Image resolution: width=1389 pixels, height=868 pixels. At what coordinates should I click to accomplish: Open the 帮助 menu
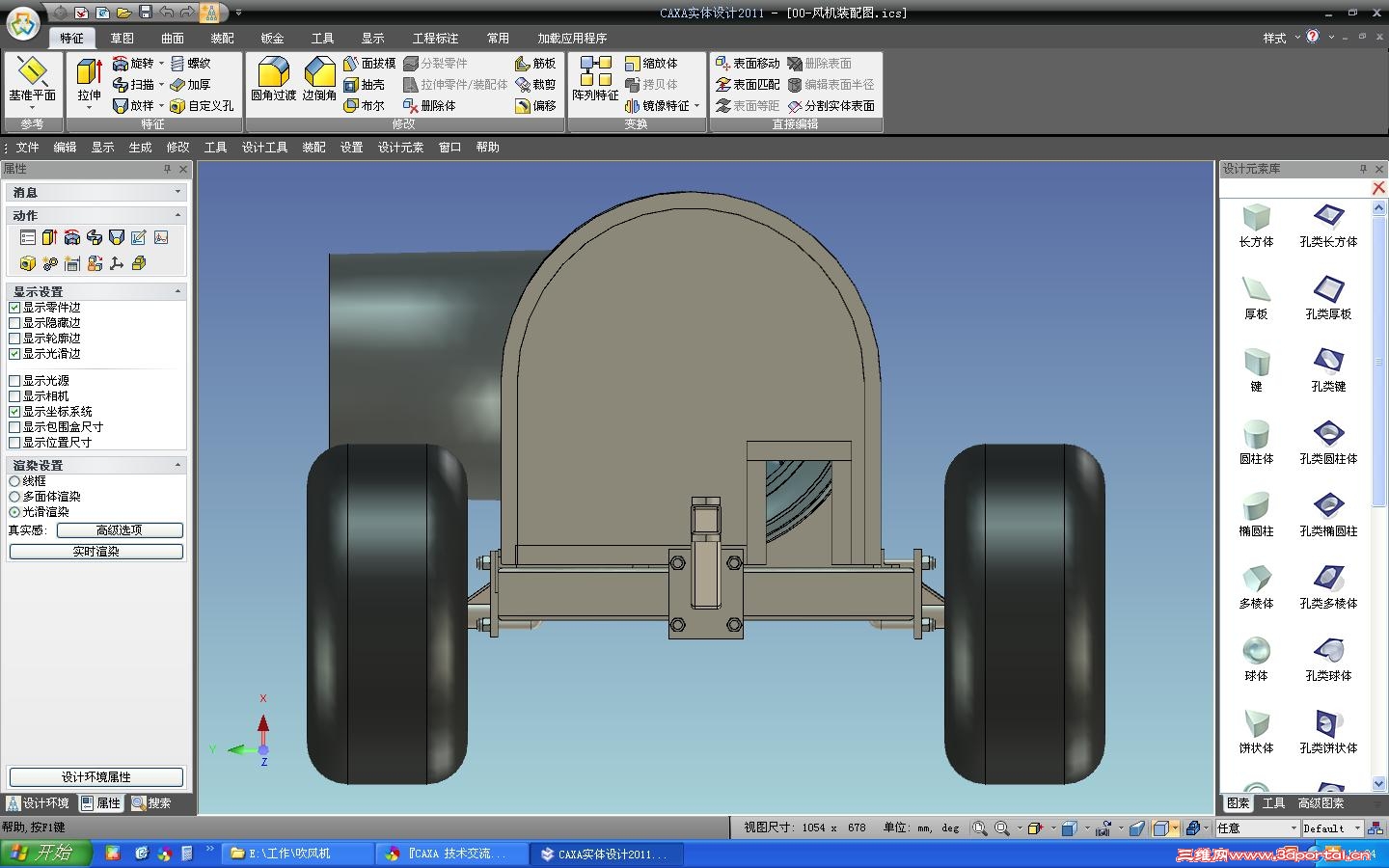(487, 148)
